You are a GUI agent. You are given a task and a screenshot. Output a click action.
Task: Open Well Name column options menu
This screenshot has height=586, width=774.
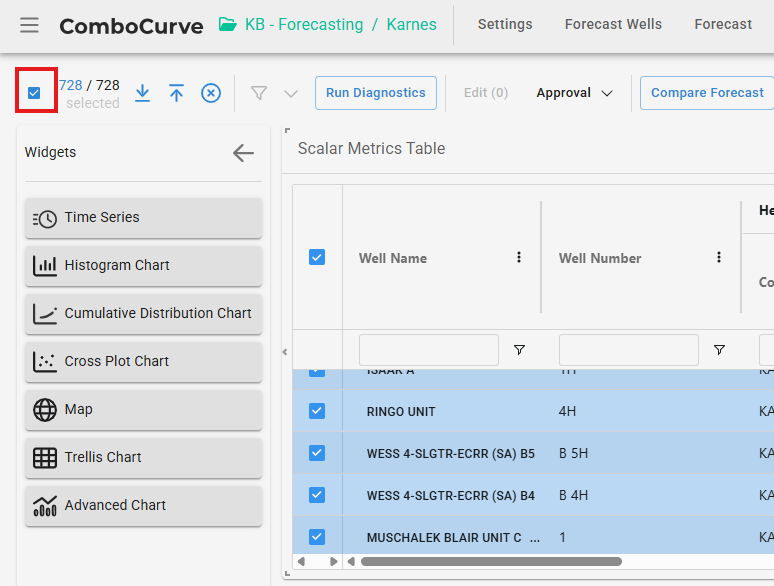519,257
